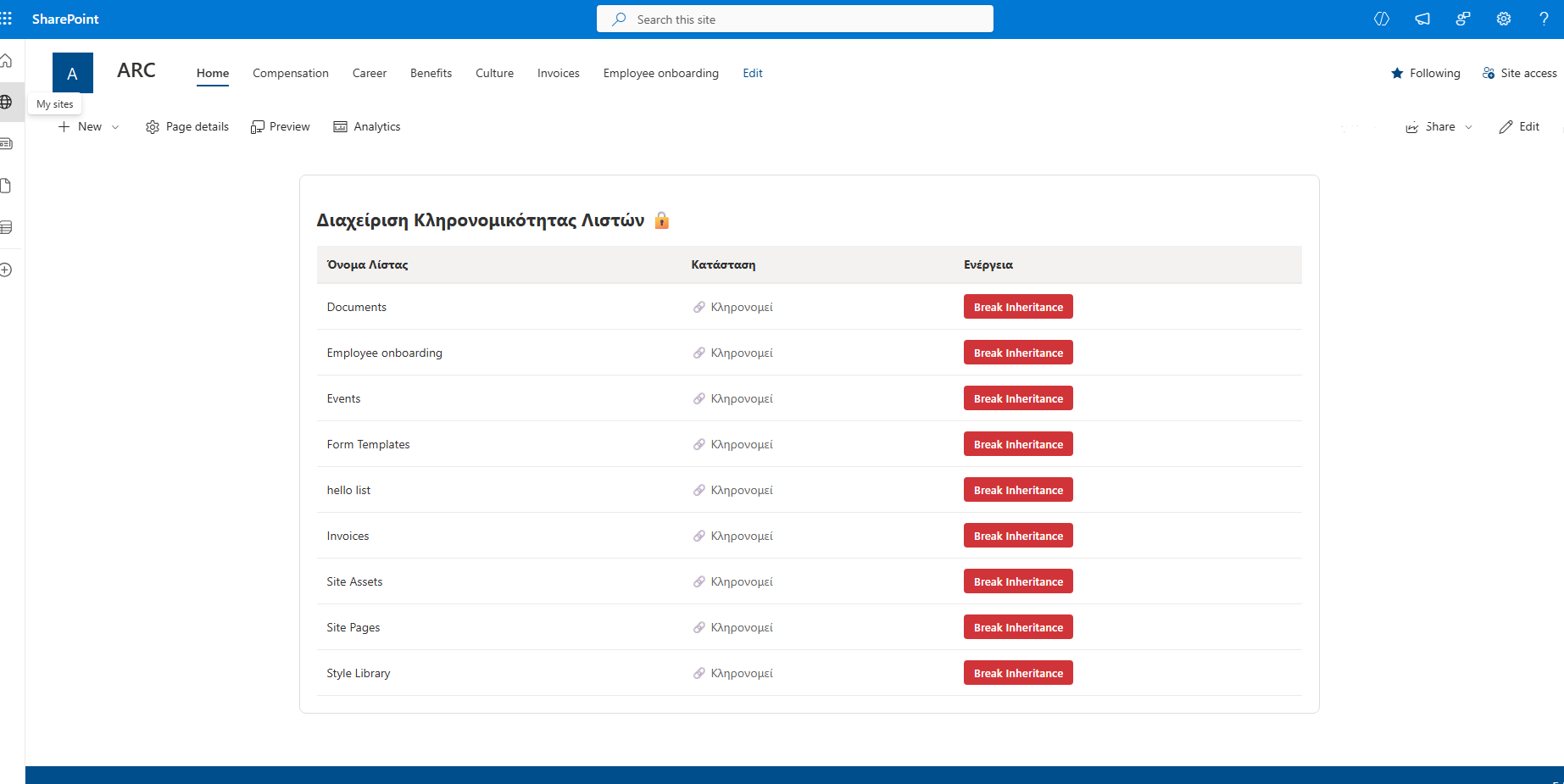Click the ARC site logo tile

click(x=73, y=73)
